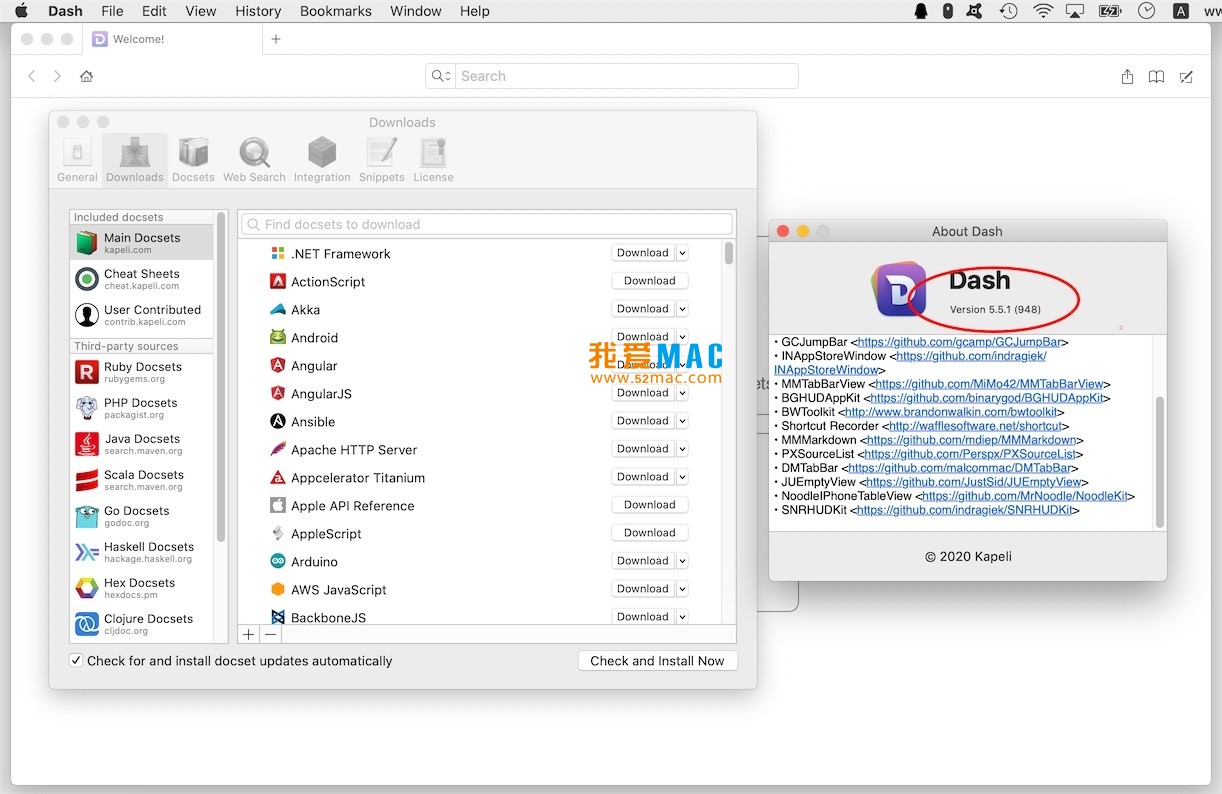Download the AppleScript docset

(x=650, y=533)
